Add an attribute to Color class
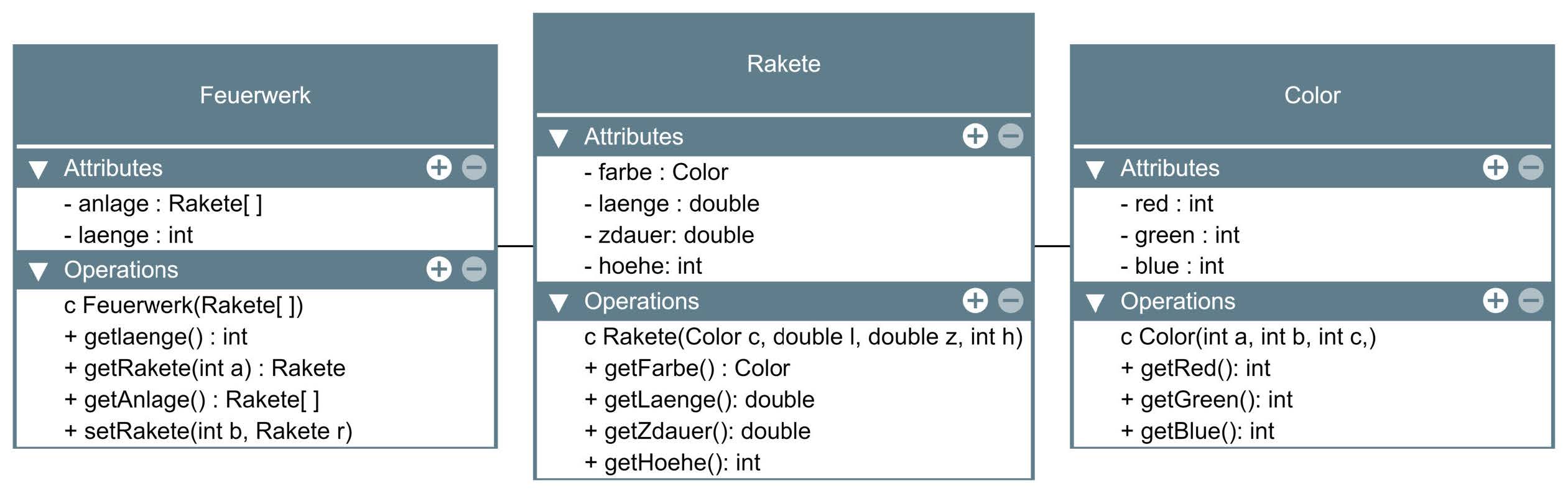Image resolution: width=1568 pixels, height=493 pixels. [1495, 167]
